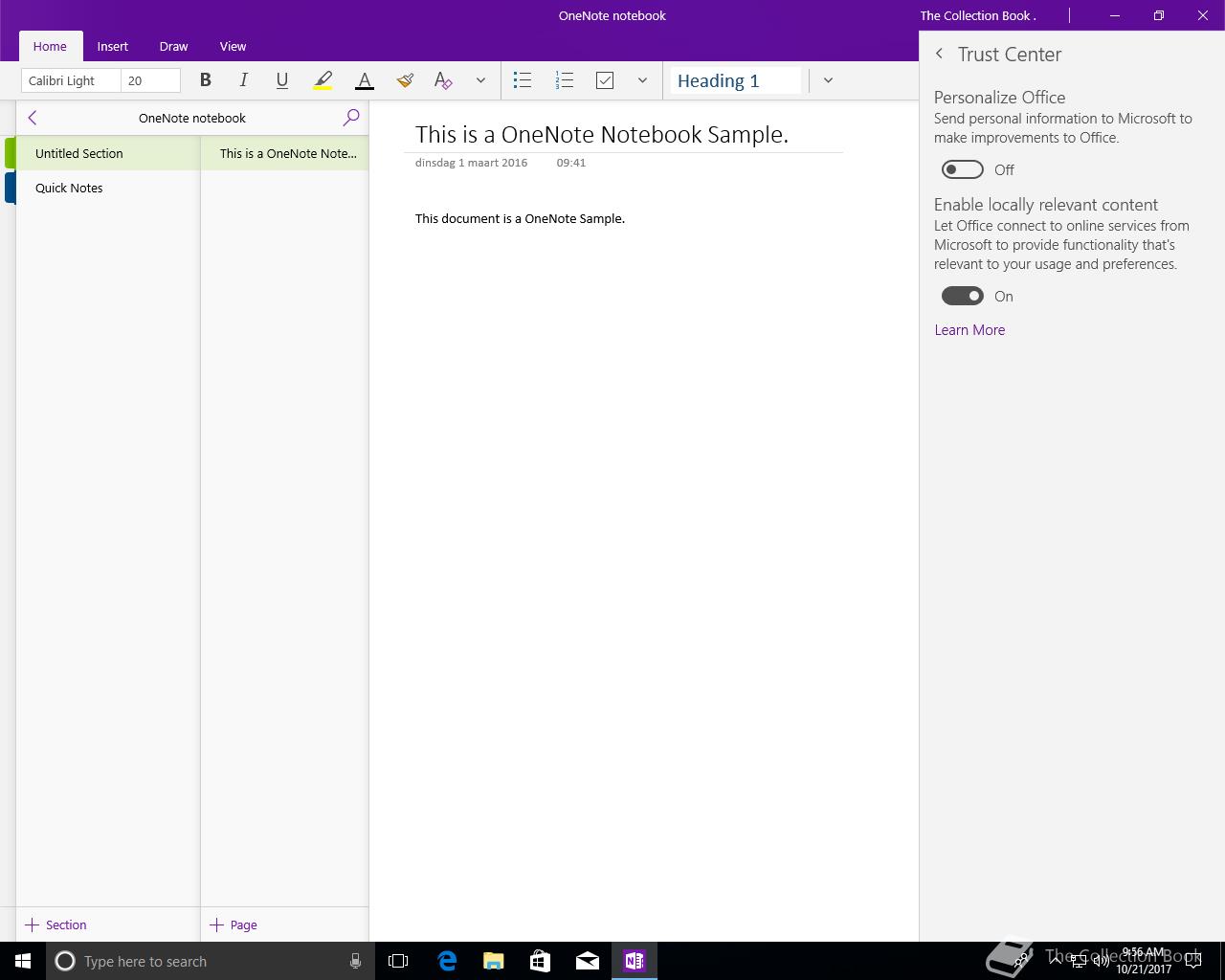Screen dimensions: 1225x980
Task: Go back from Trust Center panel
Action: pos(940,55)
